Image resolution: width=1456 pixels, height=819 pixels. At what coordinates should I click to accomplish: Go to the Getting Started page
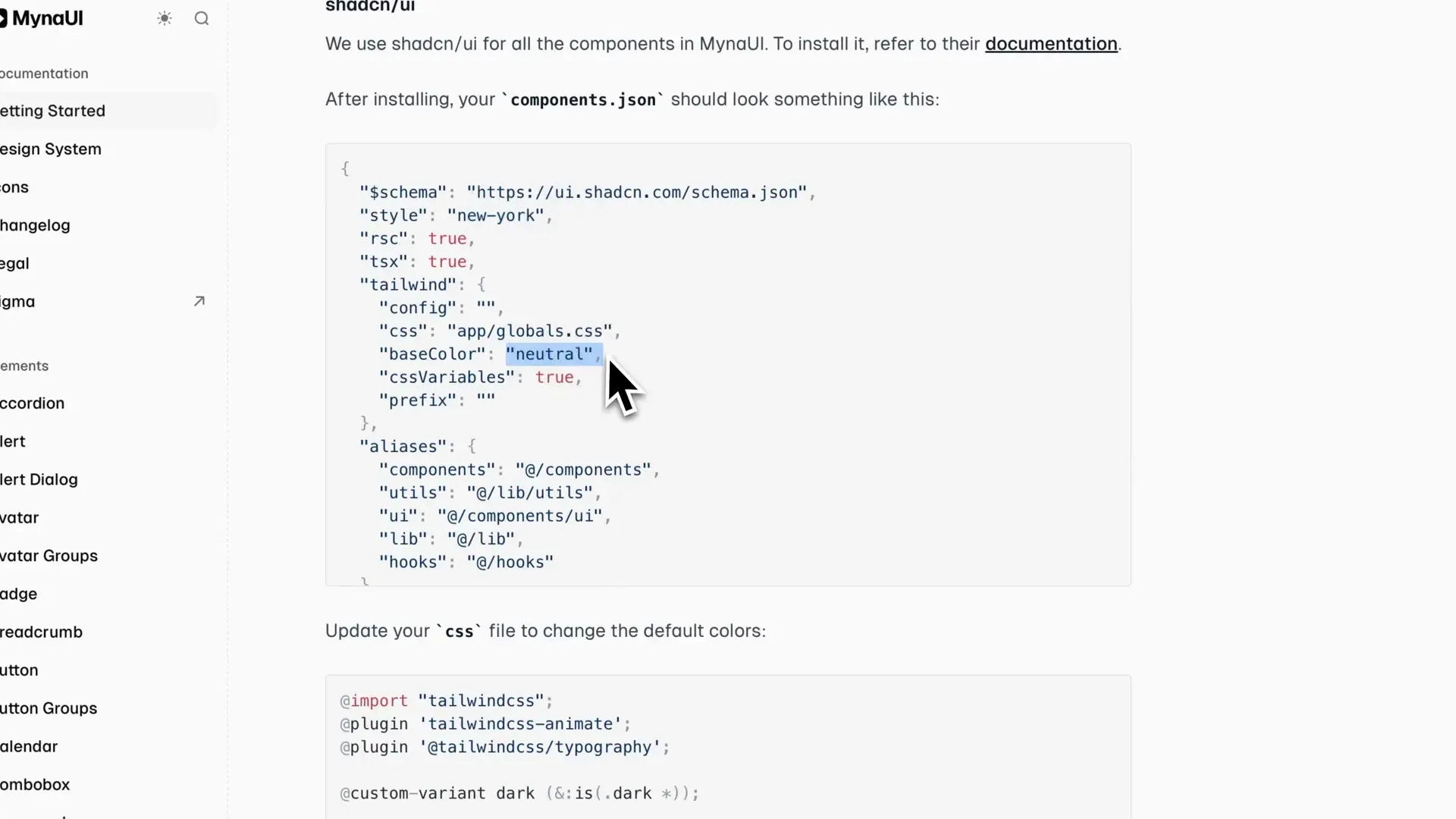(53, 111)
